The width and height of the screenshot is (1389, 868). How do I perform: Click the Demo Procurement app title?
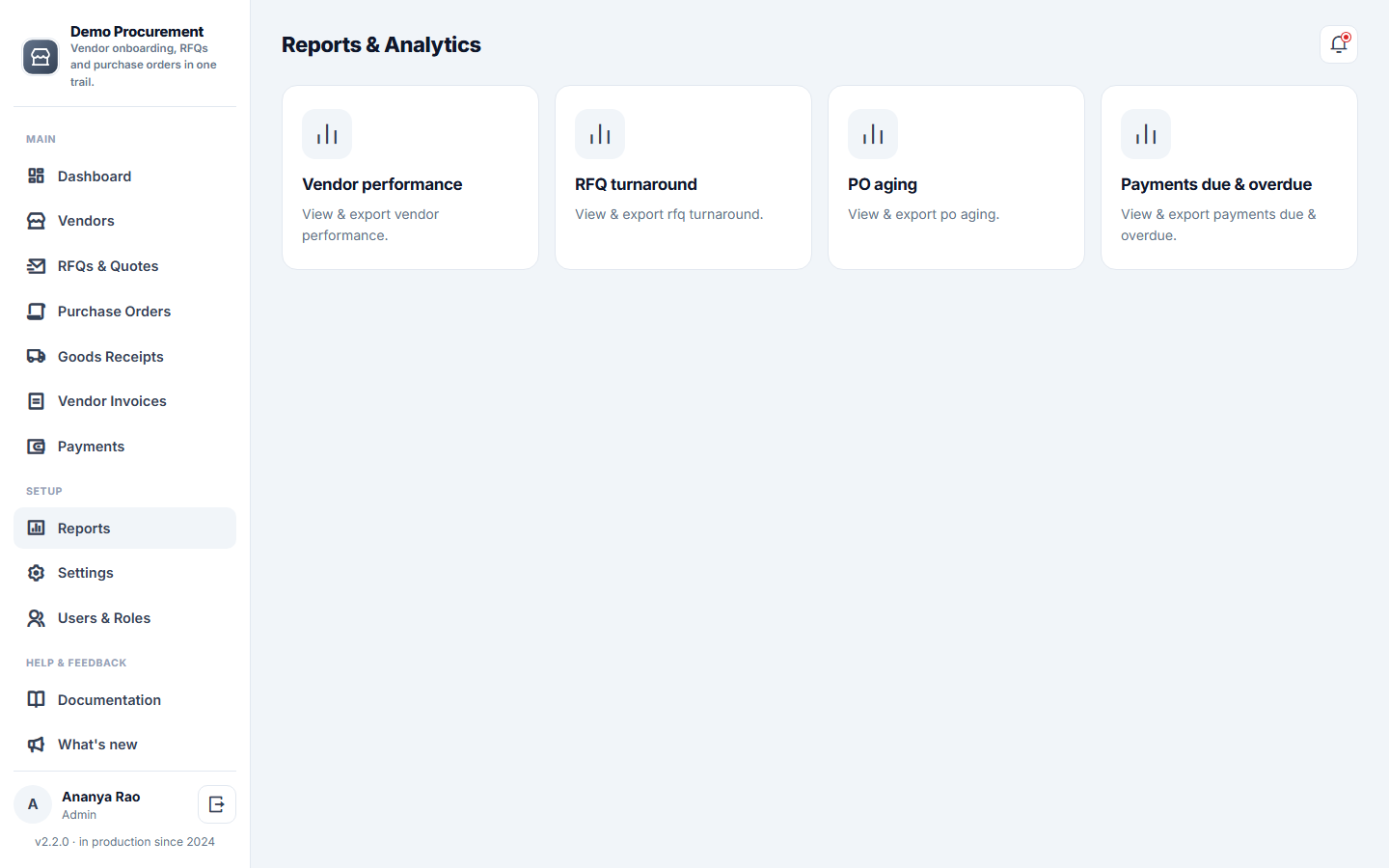(x=137, y=32)
